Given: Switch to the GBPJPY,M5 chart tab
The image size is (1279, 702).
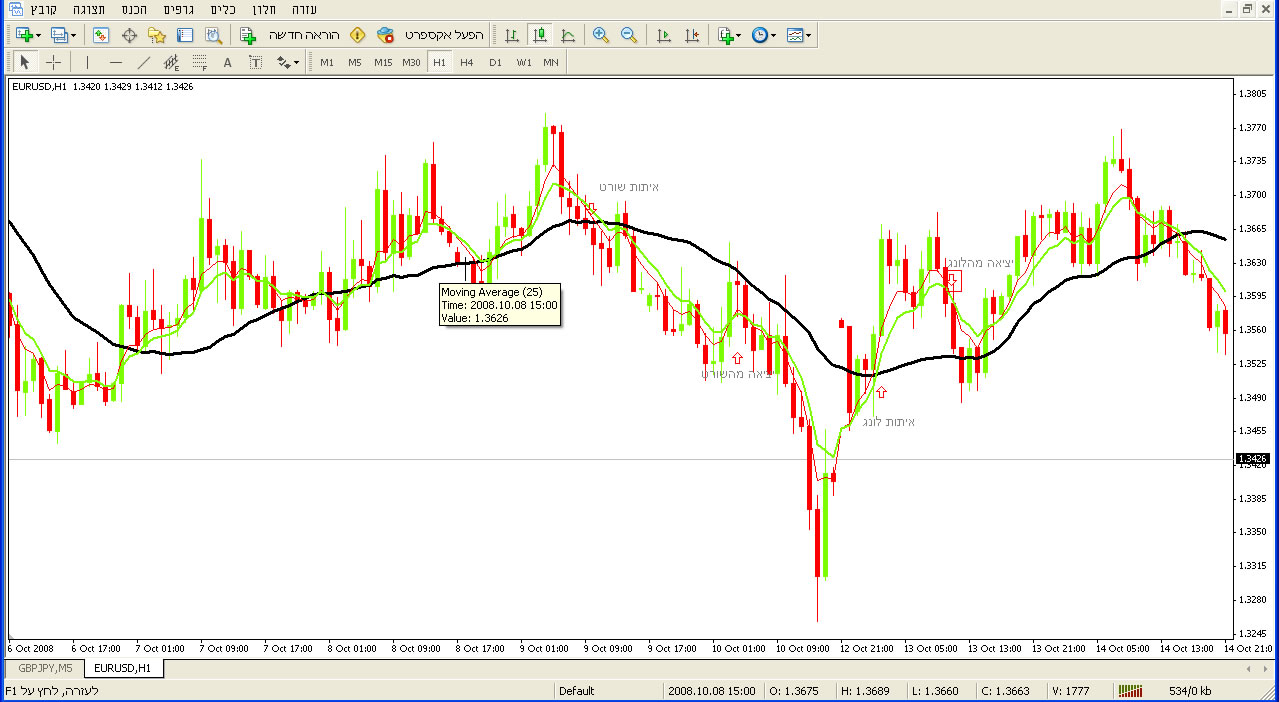Looking at the screenshot, I should pyautogui.click(x=46, y=667).
